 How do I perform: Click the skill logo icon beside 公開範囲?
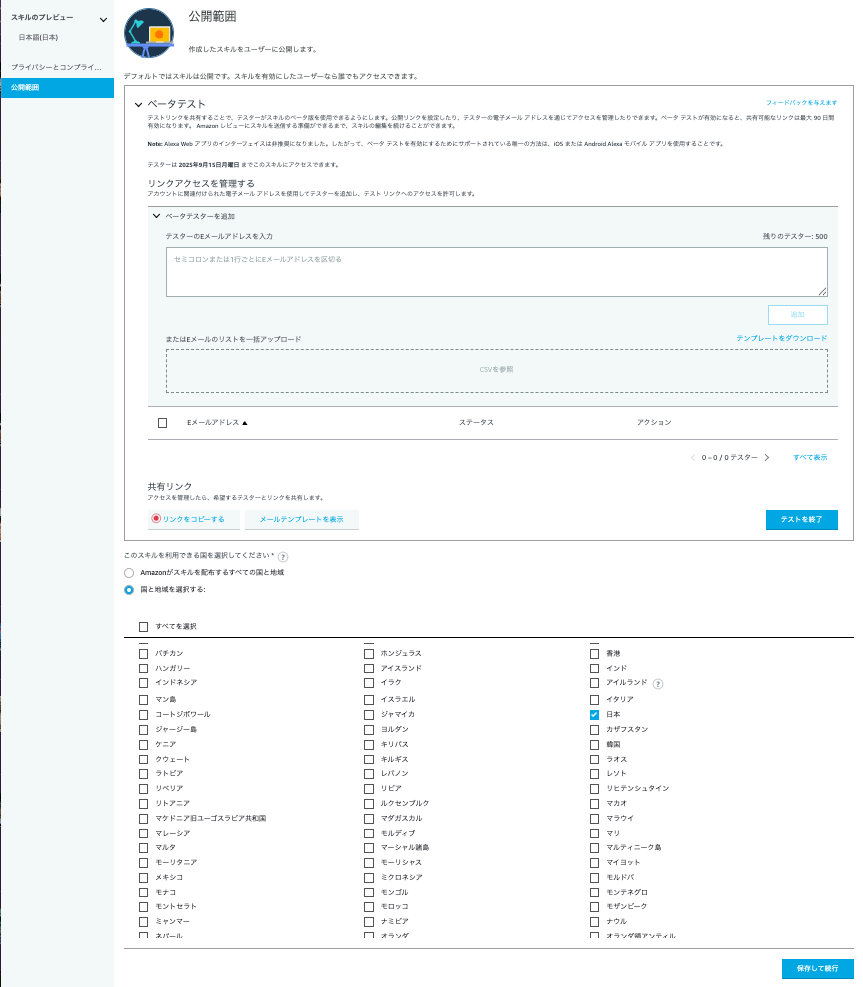(x=147, y=32)
